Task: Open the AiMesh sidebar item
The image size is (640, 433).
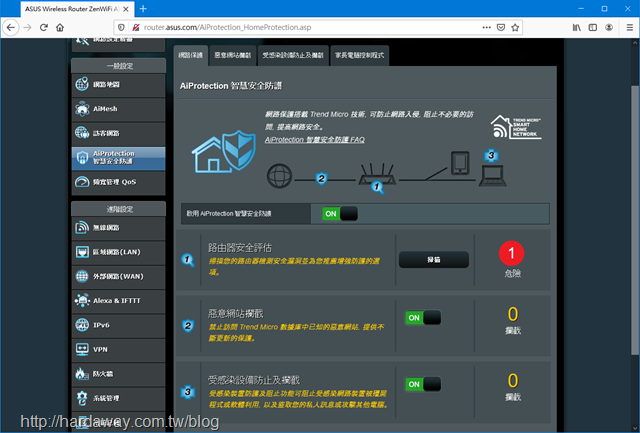Action: pyautogui.click(x=118, y=109)
